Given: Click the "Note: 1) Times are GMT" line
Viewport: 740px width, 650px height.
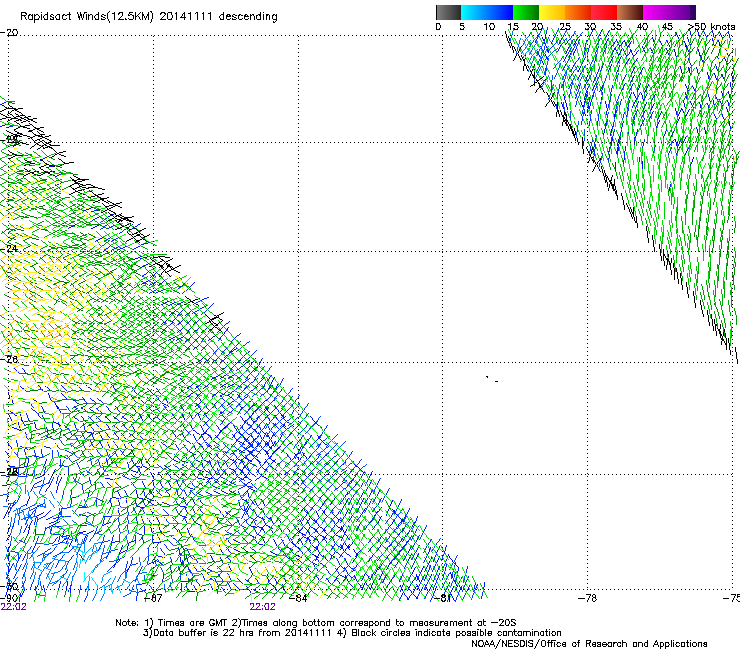Looking at the screenshot, I should click(x=316, y=623).
